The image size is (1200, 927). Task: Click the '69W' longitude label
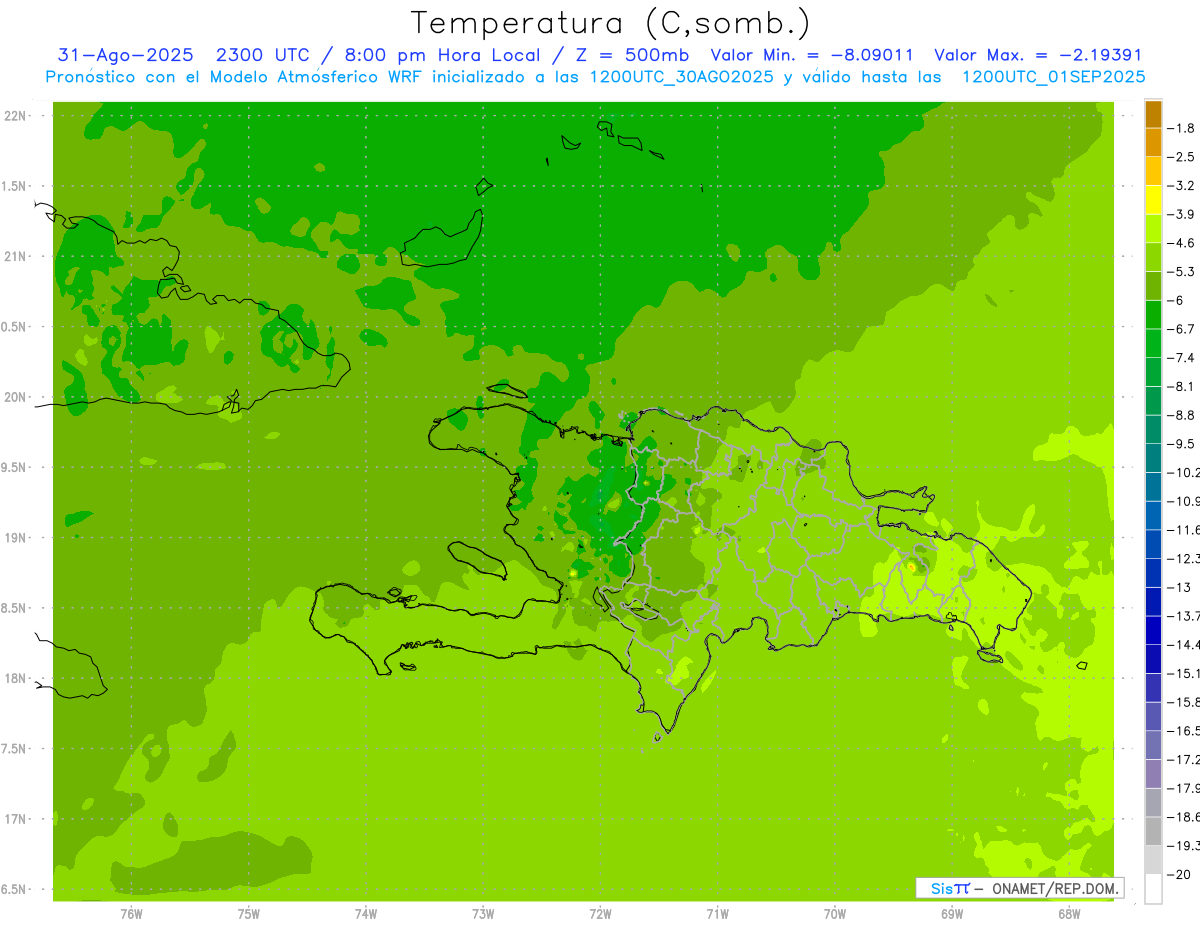pos(952,913)
